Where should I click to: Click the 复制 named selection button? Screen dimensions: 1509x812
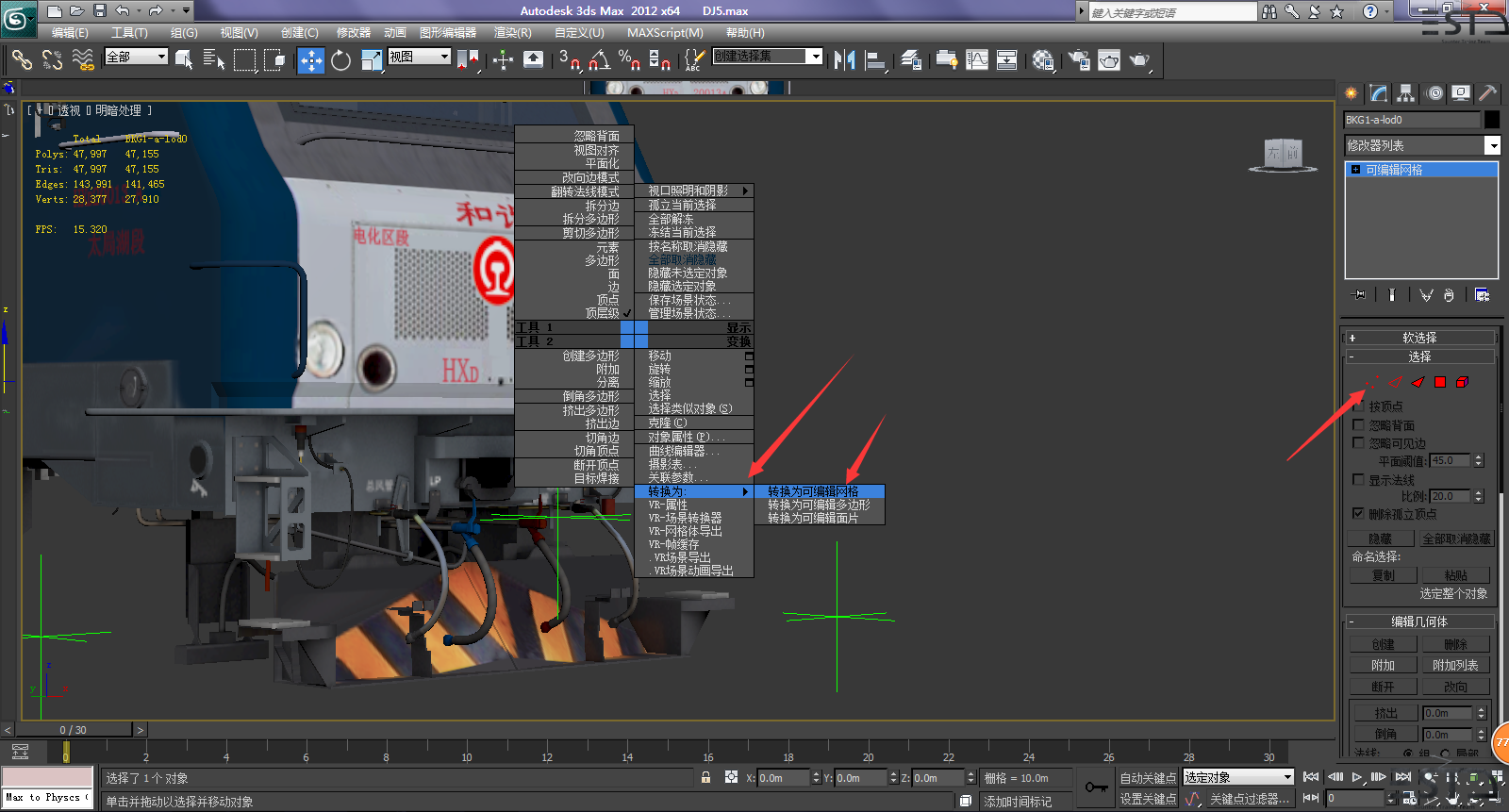1383,575
